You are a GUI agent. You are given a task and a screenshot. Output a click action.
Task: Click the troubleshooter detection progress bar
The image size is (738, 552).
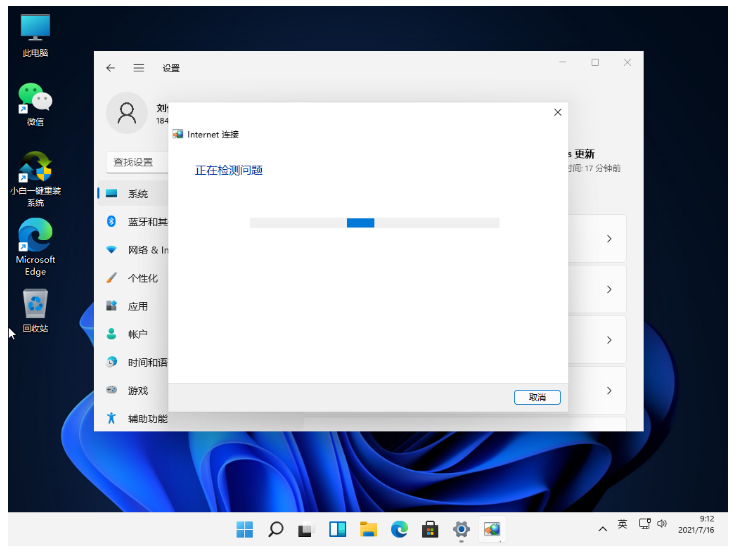pos(374,222)
